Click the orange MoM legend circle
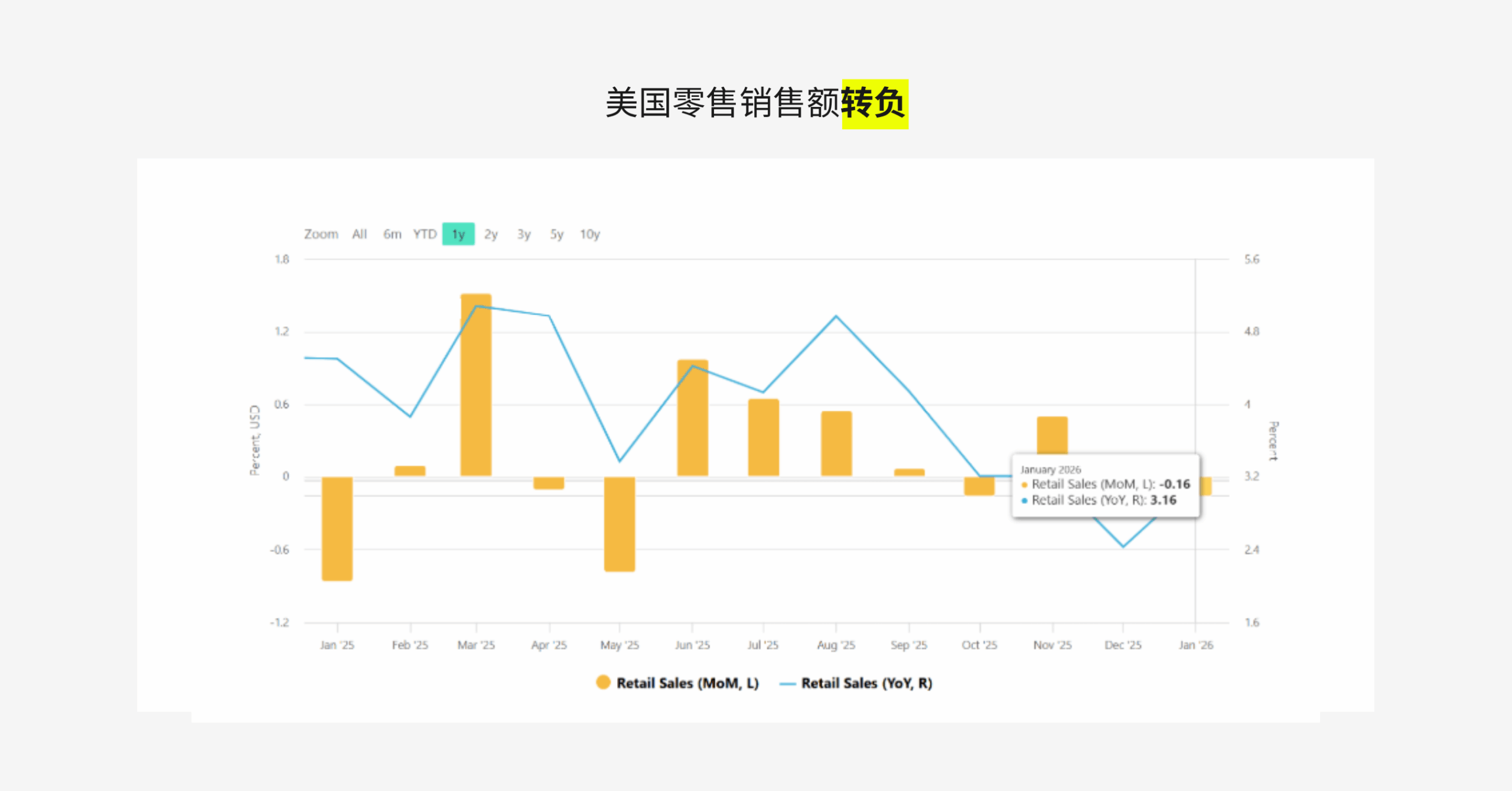Screen dimensions: 1512x791 point(603,682)
